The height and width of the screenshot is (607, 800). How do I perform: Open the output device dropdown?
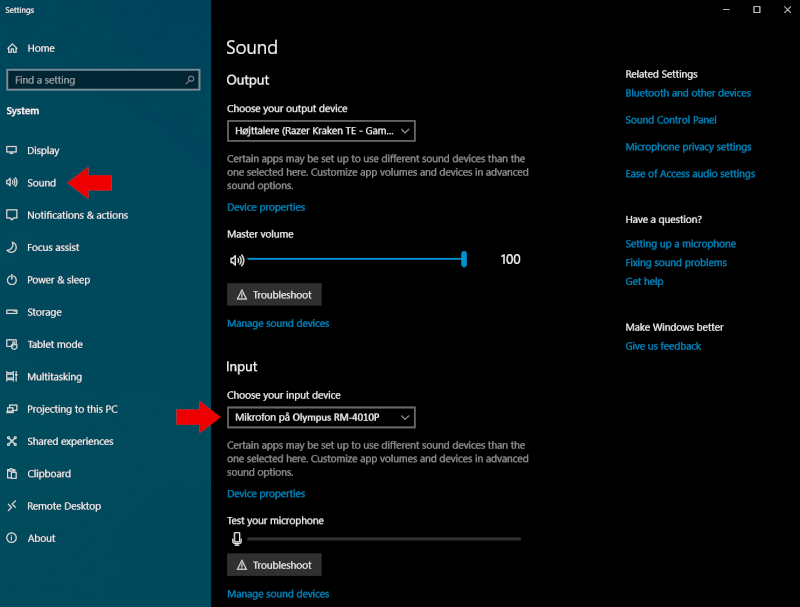tap(321, 131)
